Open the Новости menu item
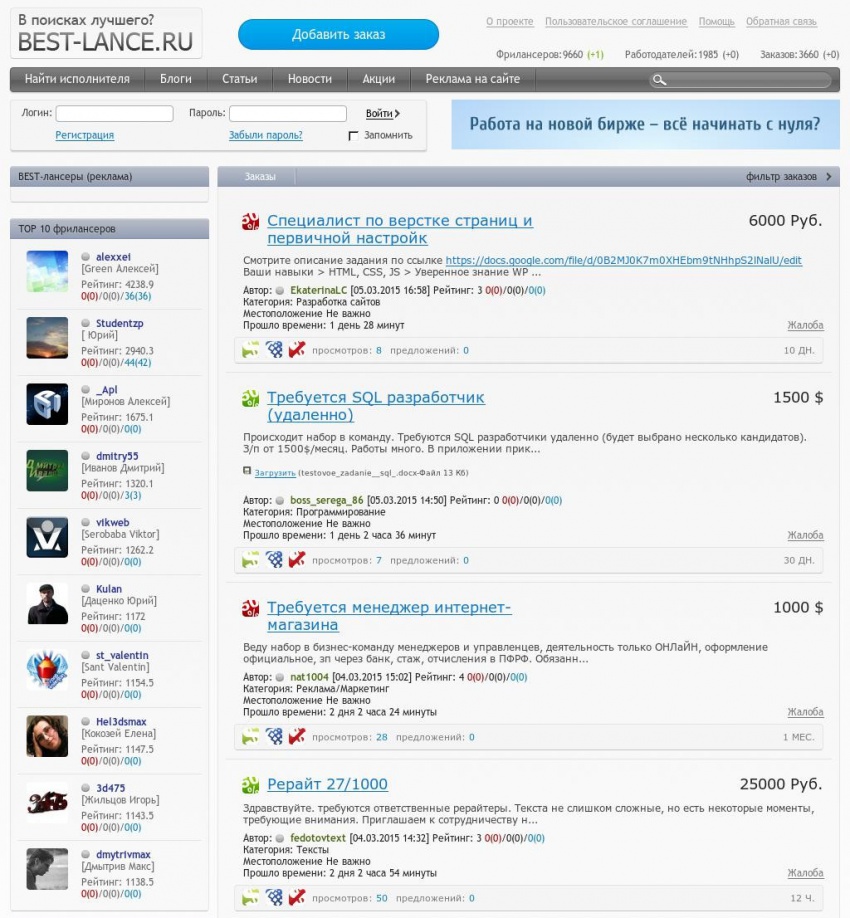 [310, 79]
